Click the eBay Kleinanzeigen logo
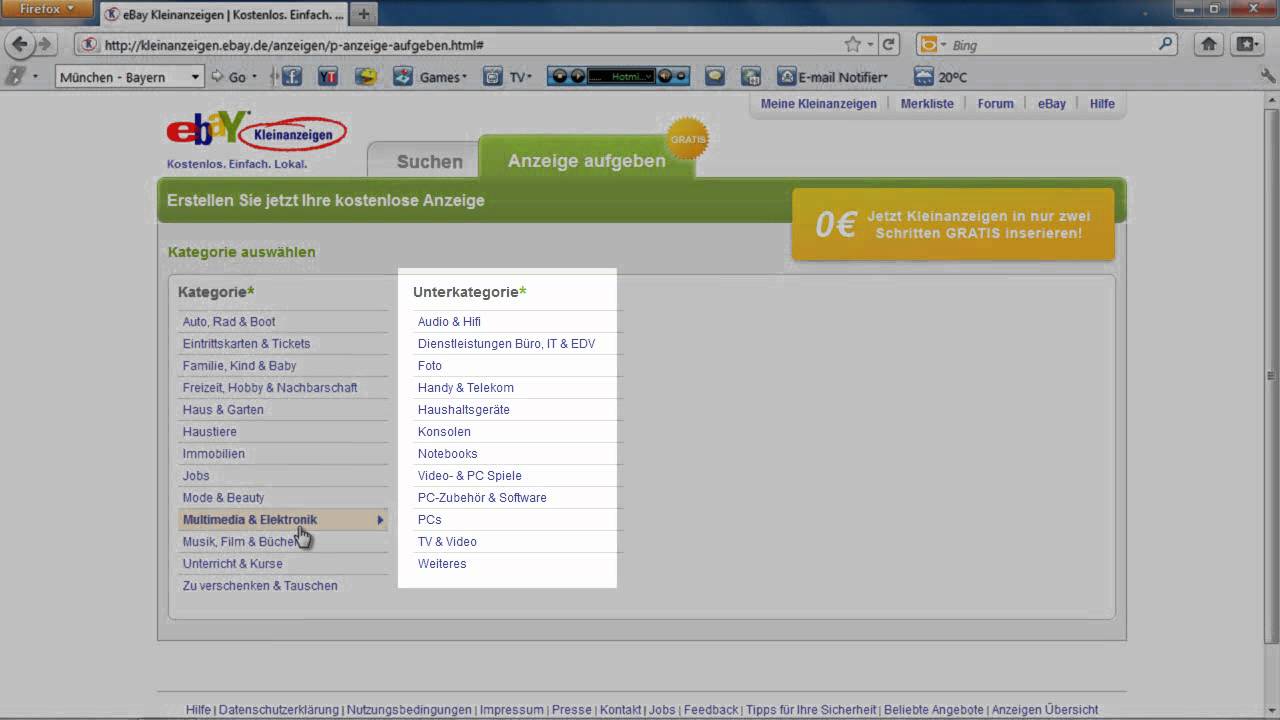The image size is (1280, 720). 256,132
